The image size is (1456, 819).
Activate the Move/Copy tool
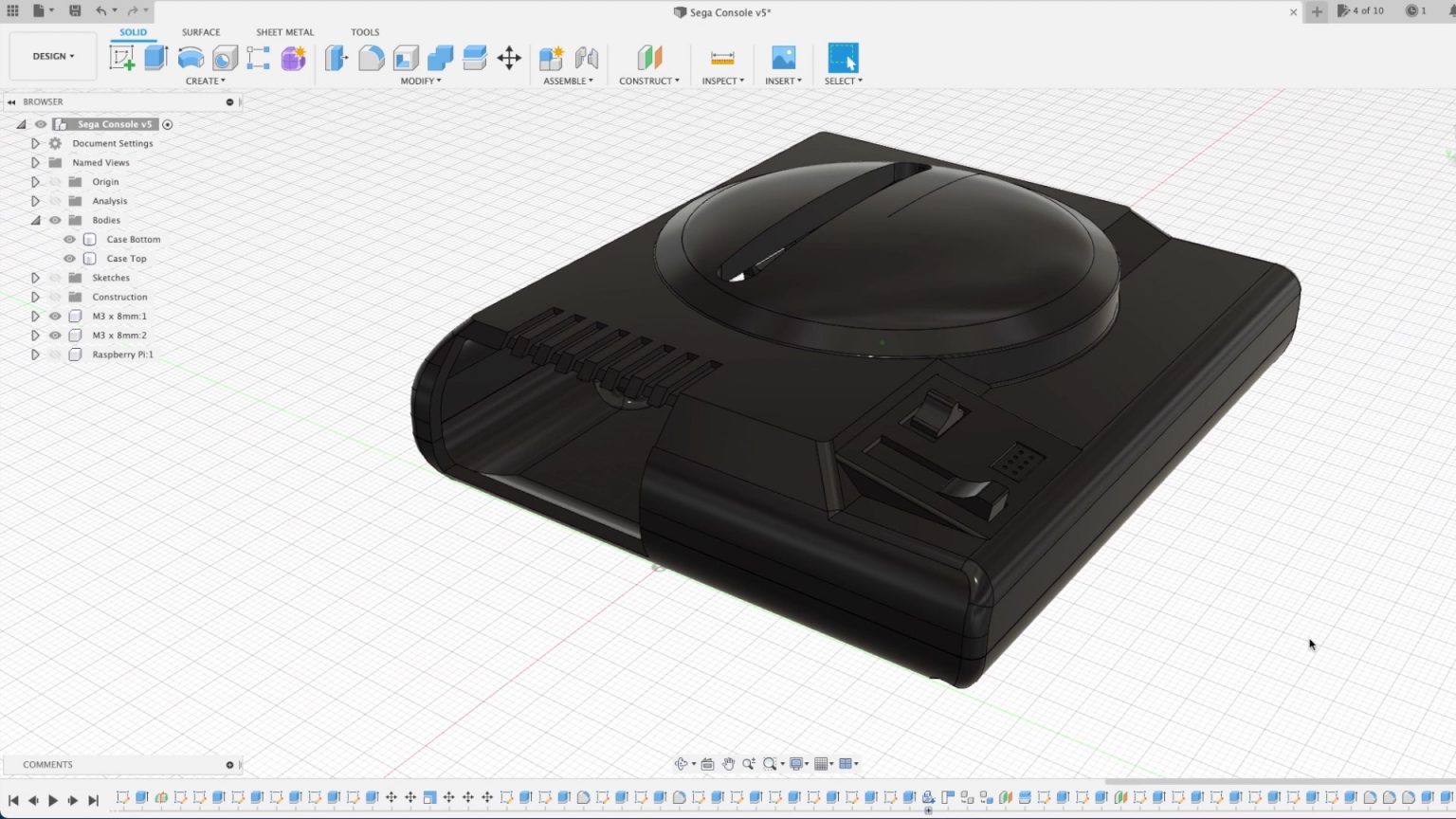[509, 57]
